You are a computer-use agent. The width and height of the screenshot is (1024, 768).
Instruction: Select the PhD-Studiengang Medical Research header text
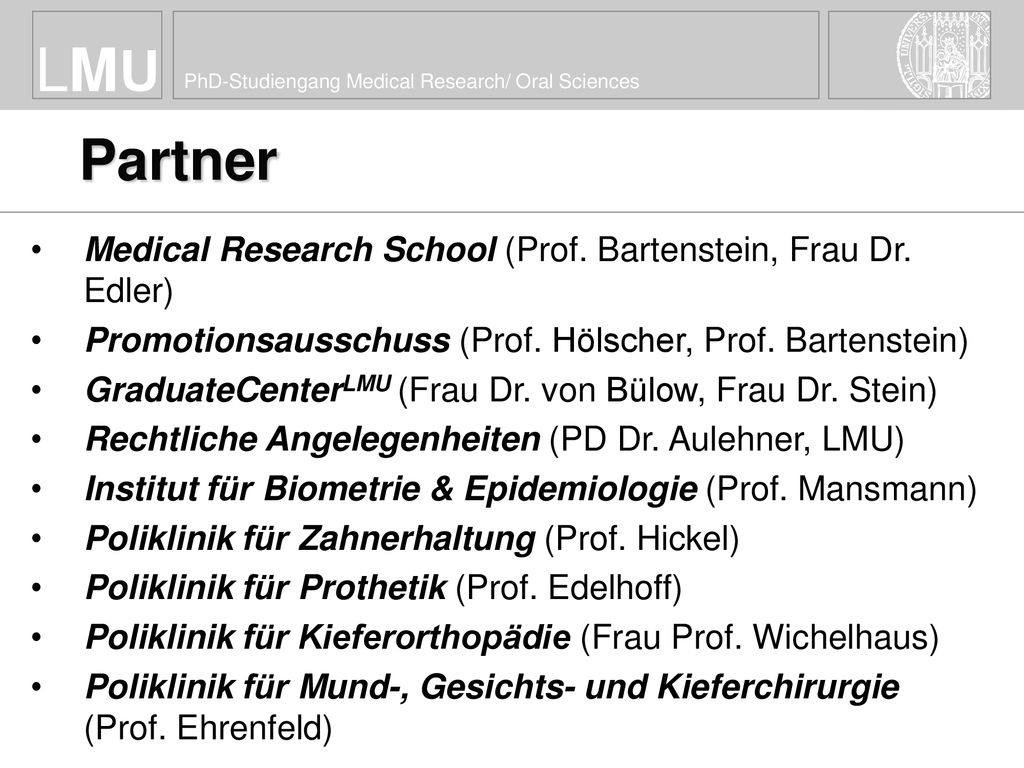[x=411, y=82]
